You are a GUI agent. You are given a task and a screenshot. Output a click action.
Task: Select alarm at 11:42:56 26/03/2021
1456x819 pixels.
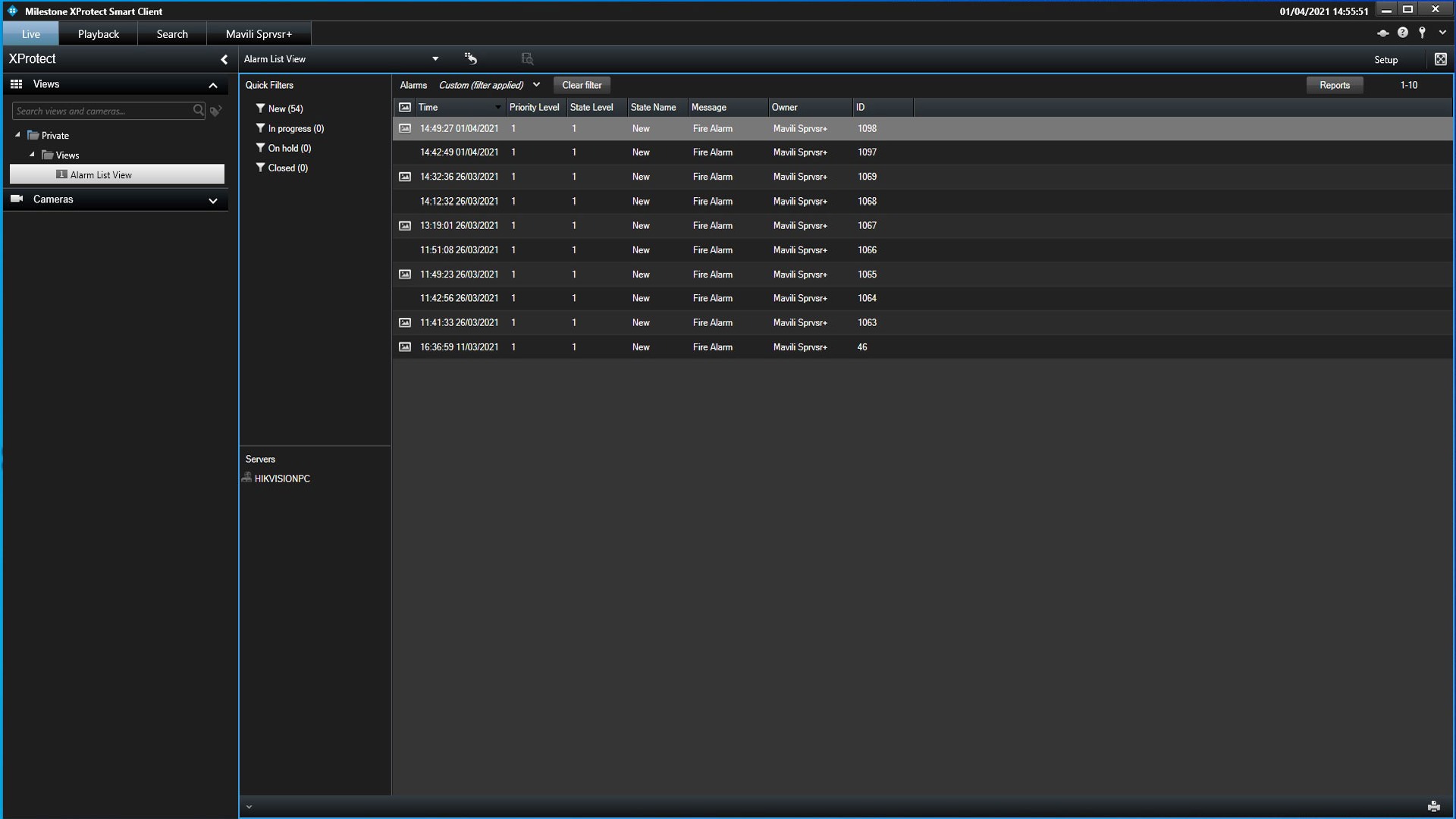pyautogui.click(x=922, y=298)
